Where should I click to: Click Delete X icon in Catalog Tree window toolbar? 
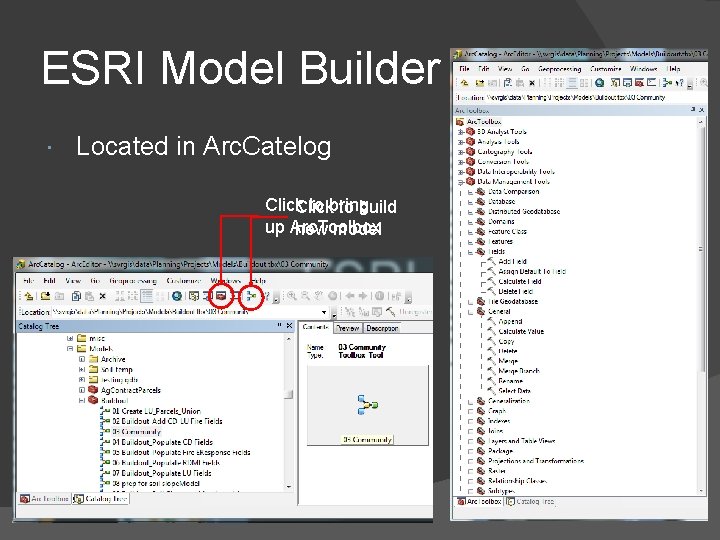pos(102,296)
